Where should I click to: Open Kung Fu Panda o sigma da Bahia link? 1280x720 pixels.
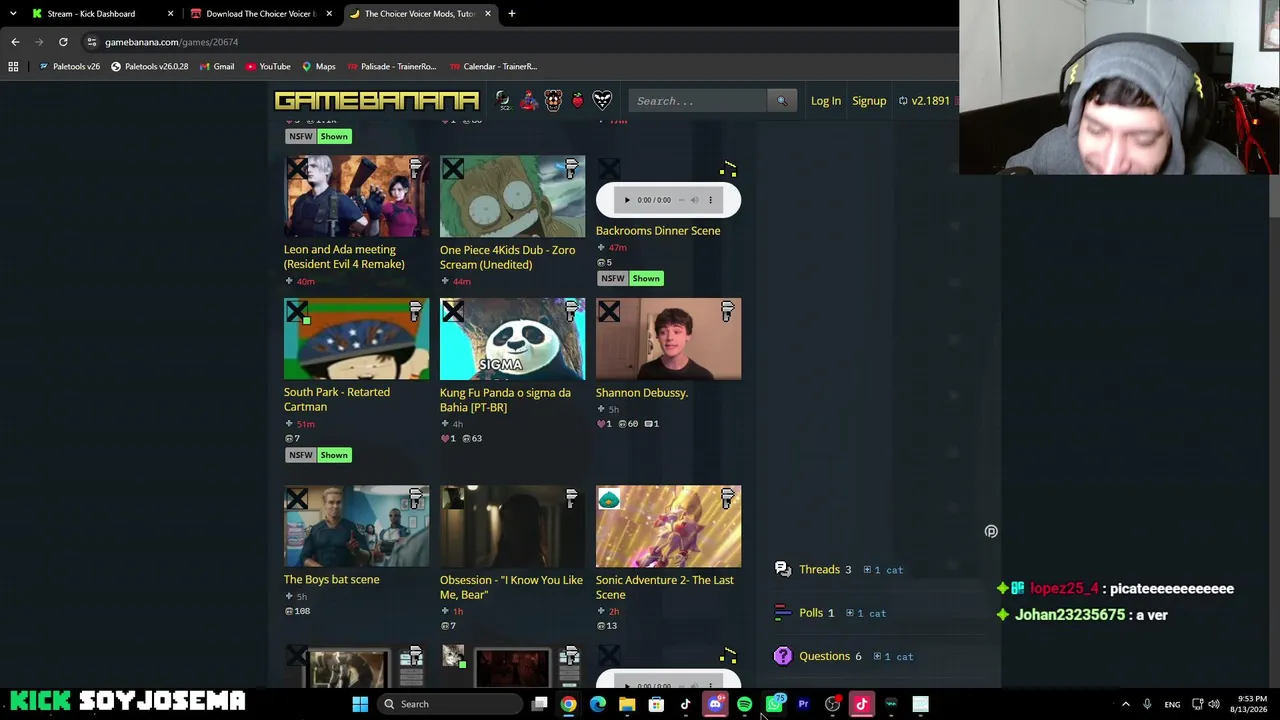tap(505, 400)
